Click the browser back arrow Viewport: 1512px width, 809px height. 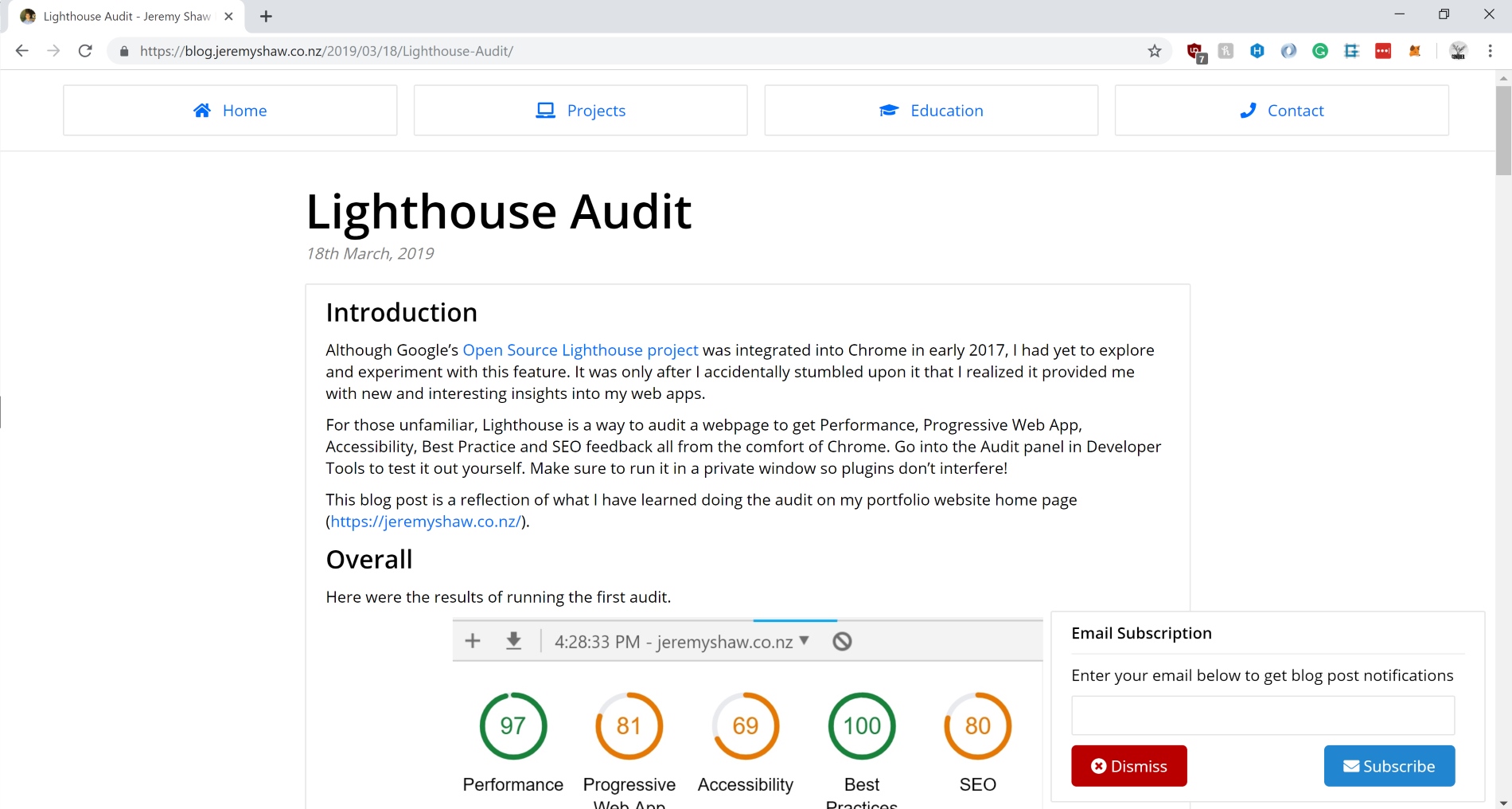coord(22,51)
